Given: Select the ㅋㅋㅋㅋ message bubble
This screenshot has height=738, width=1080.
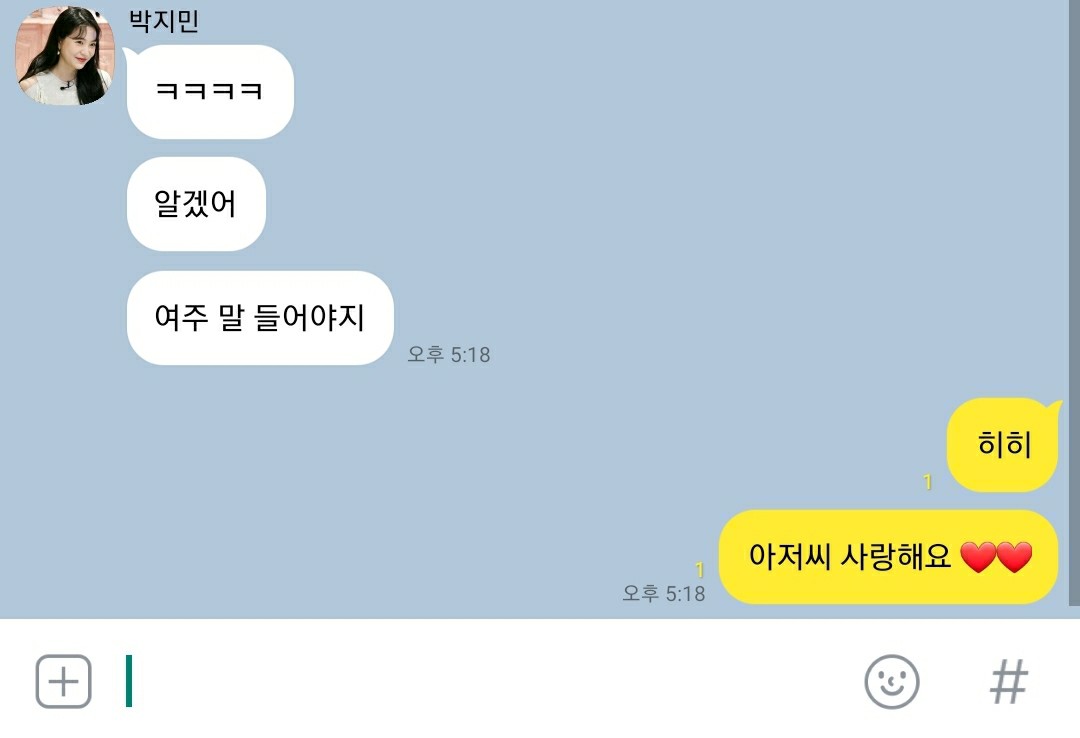Looking at the screenshot, I should (210, 92).
